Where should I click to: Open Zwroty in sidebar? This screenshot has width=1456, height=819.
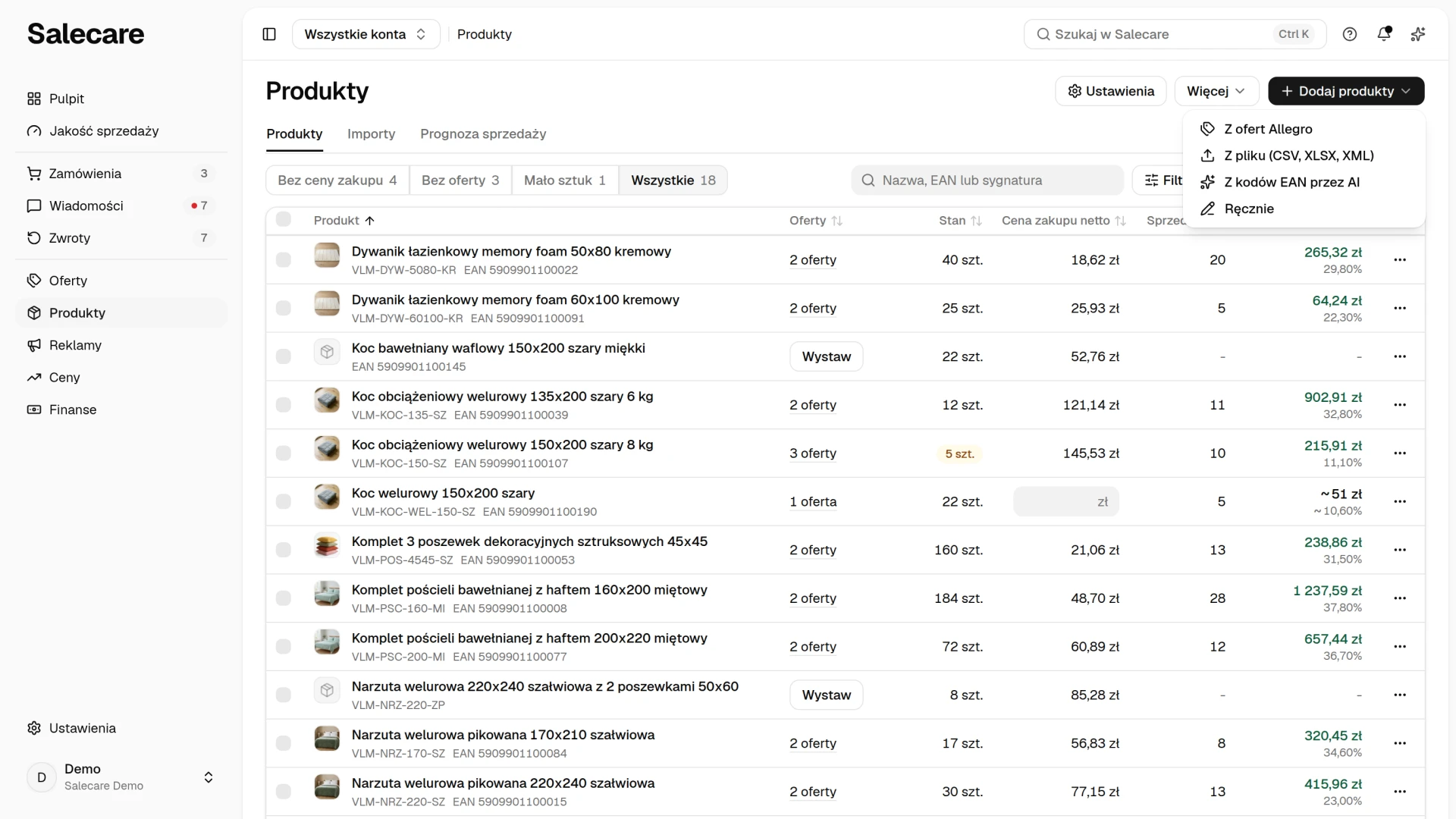pyautogui.click(x=121, y=238)
